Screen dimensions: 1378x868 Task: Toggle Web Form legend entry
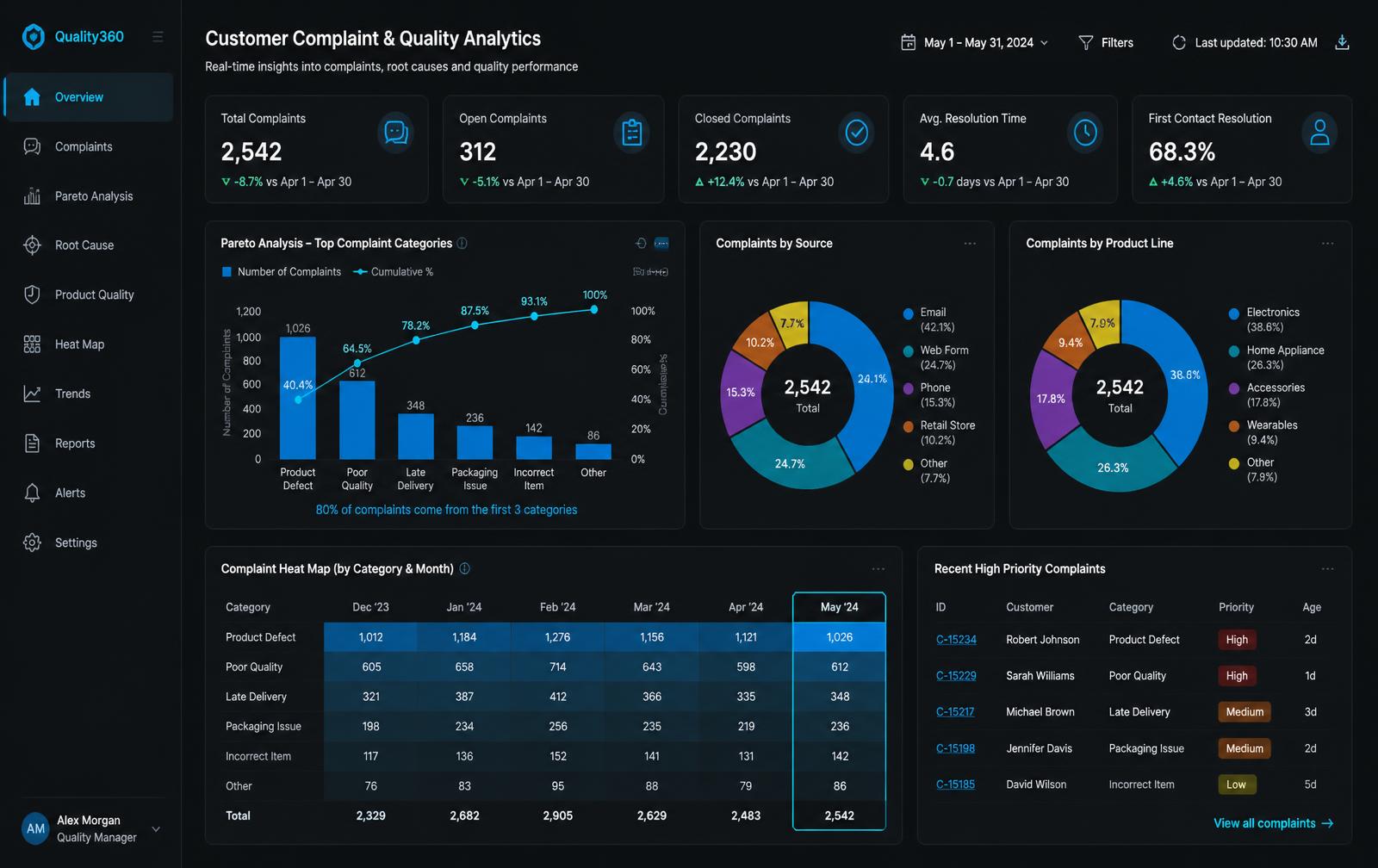click(x=935, y=357)
